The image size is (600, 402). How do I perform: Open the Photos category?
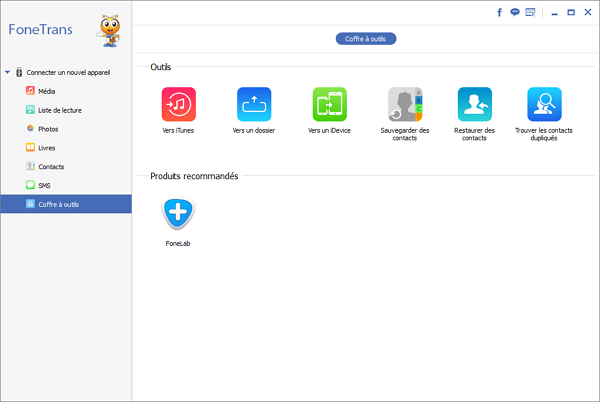(x=42, y=129)
